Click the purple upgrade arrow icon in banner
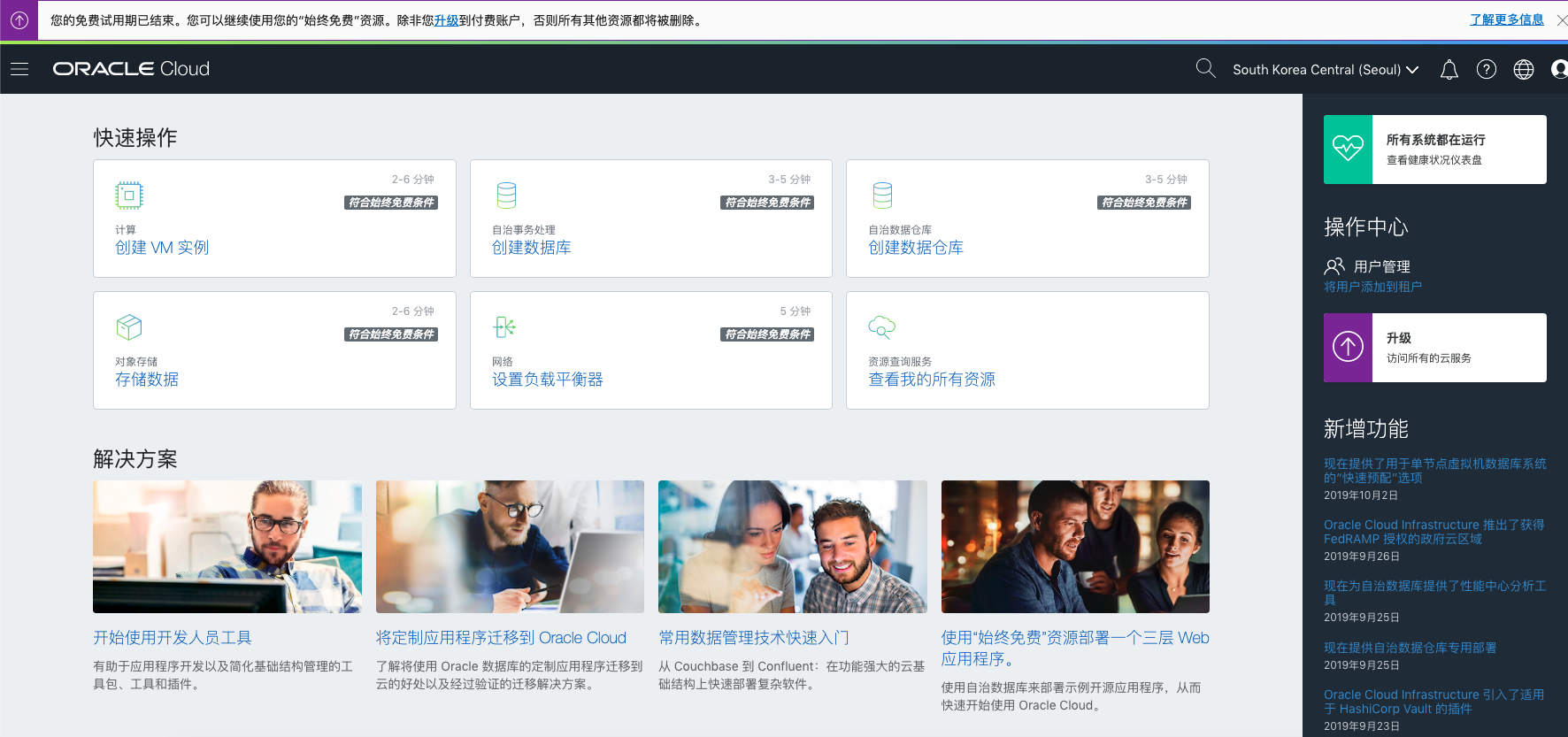This screenshot has width=1568, height=737. click(x=19, y=20)
